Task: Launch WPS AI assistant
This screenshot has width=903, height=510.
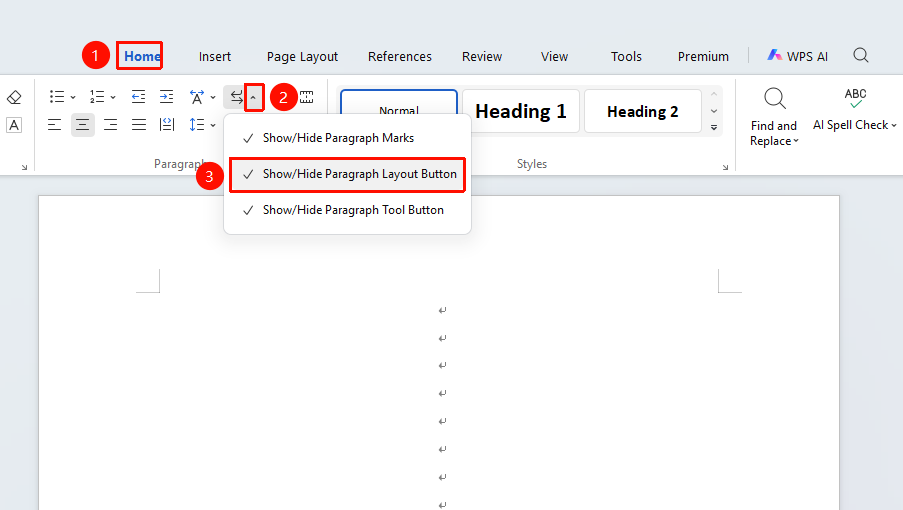Action: tap(798, 56)
